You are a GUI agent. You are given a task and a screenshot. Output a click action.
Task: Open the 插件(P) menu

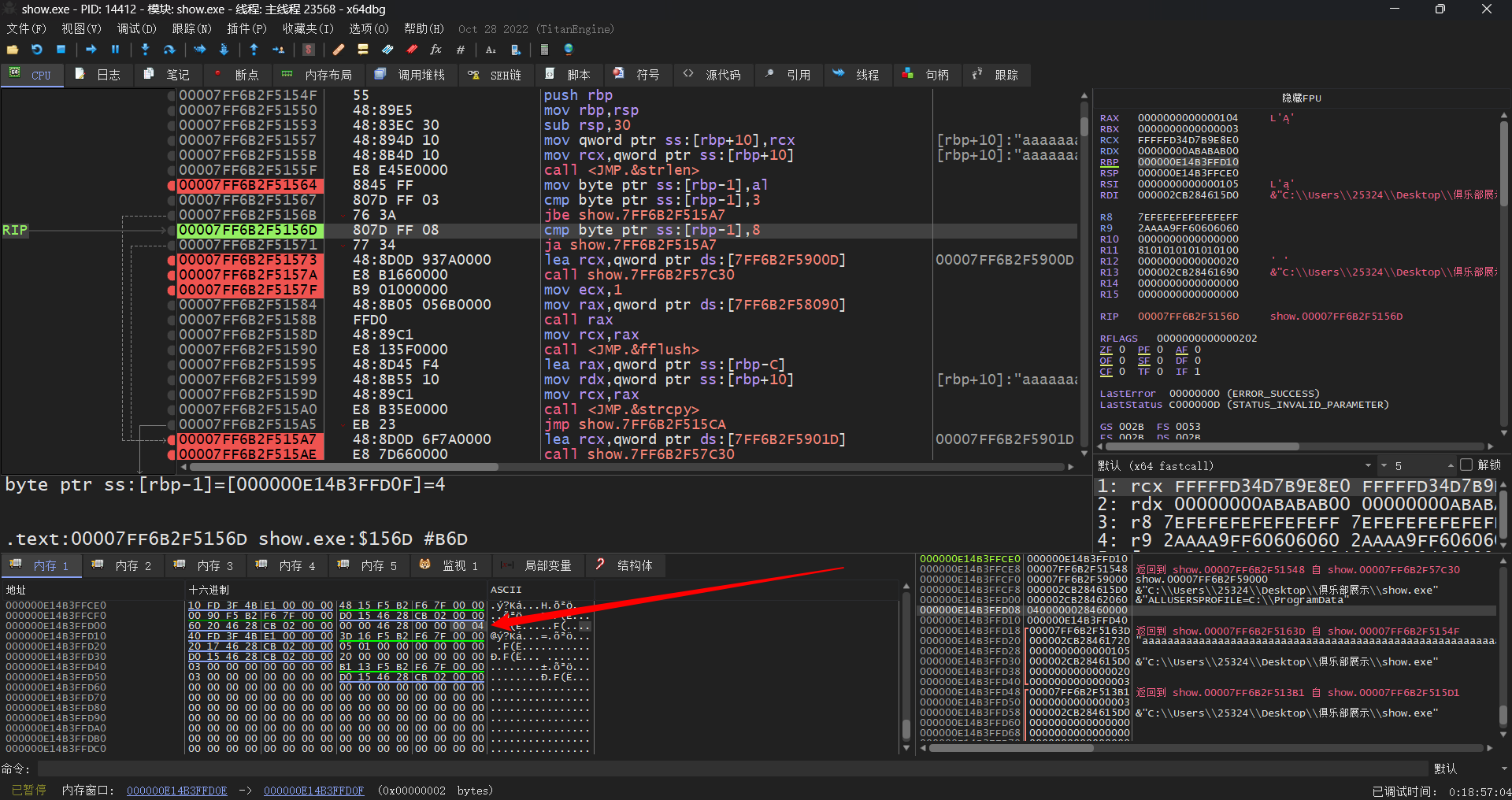coord(246,29)
